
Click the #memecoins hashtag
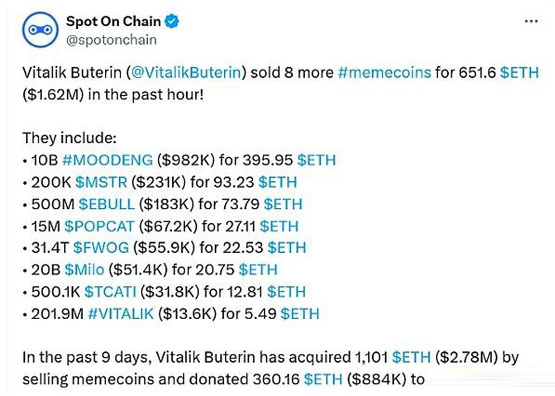pos(384,72)
